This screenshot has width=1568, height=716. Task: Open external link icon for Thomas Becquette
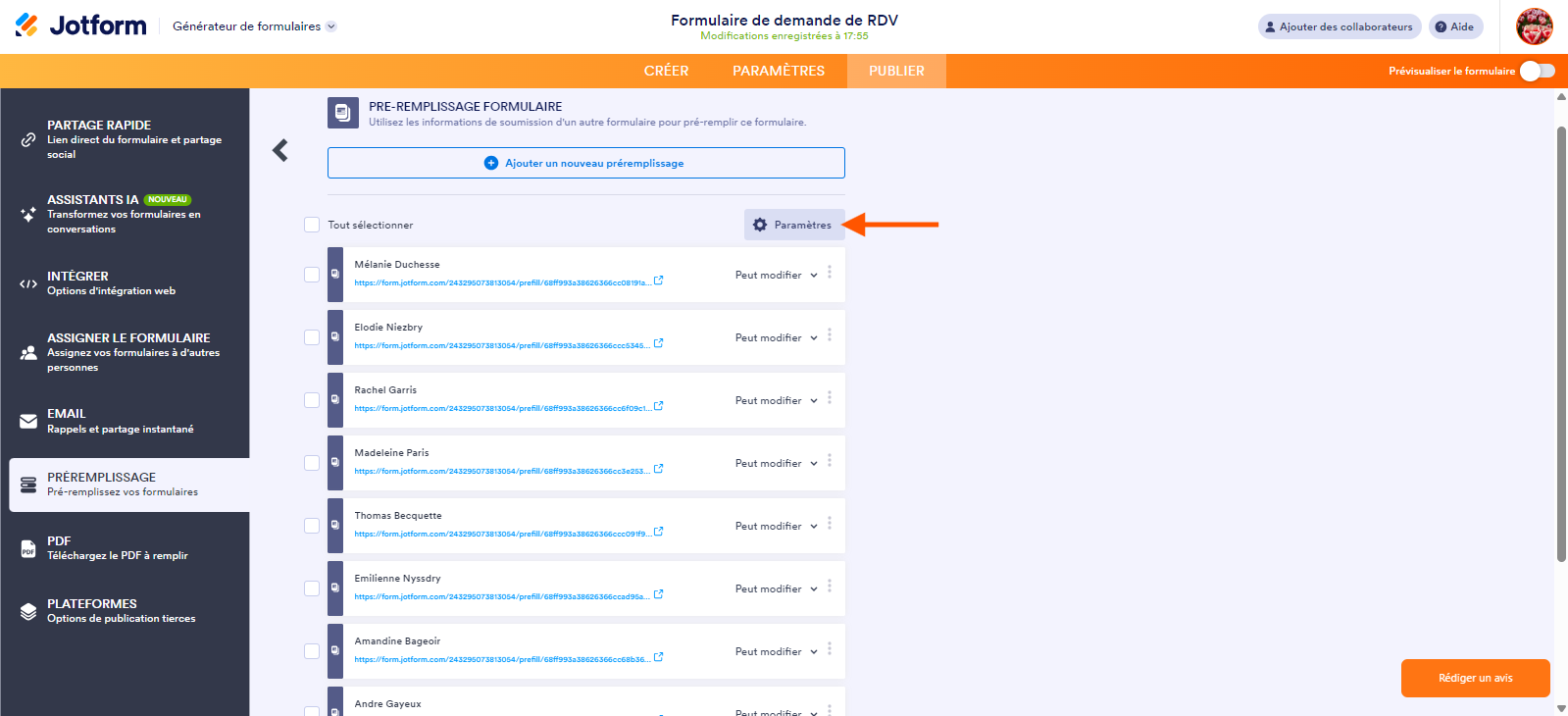659,532
